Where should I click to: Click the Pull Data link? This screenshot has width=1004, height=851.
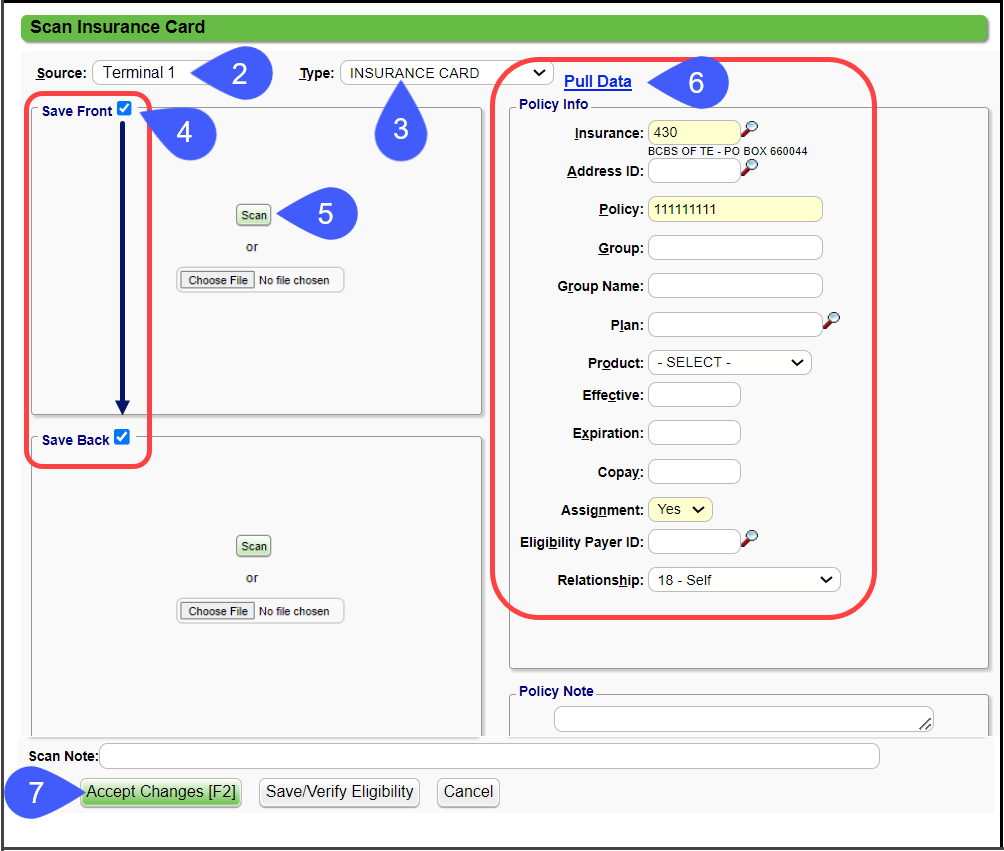point(598,81)
